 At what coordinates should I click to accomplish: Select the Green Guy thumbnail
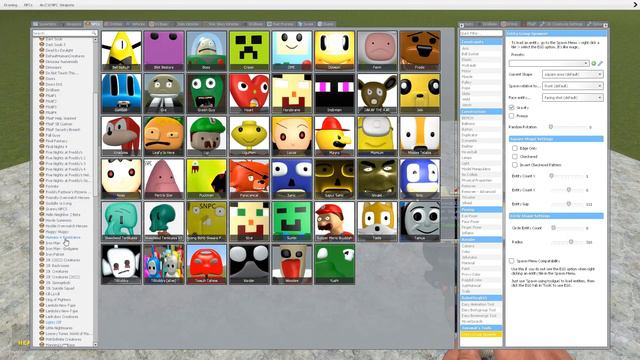pyautogui.click(x=207, y=93)
